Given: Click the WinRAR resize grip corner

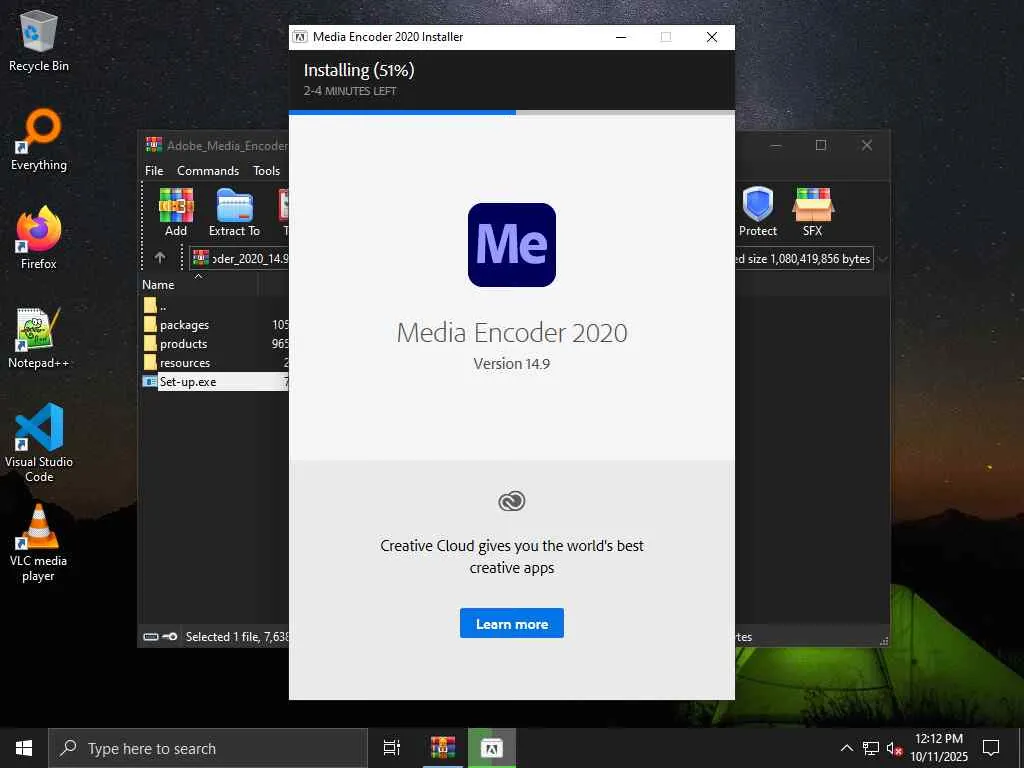Looking at the screenshot, I should [884, 641].
